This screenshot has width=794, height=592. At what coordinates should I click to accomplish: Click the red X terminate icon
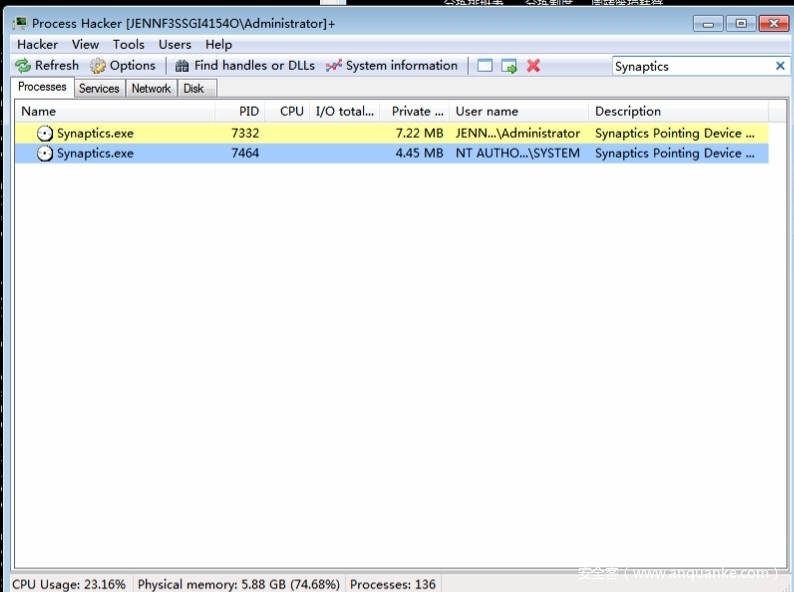pos(533,66)
